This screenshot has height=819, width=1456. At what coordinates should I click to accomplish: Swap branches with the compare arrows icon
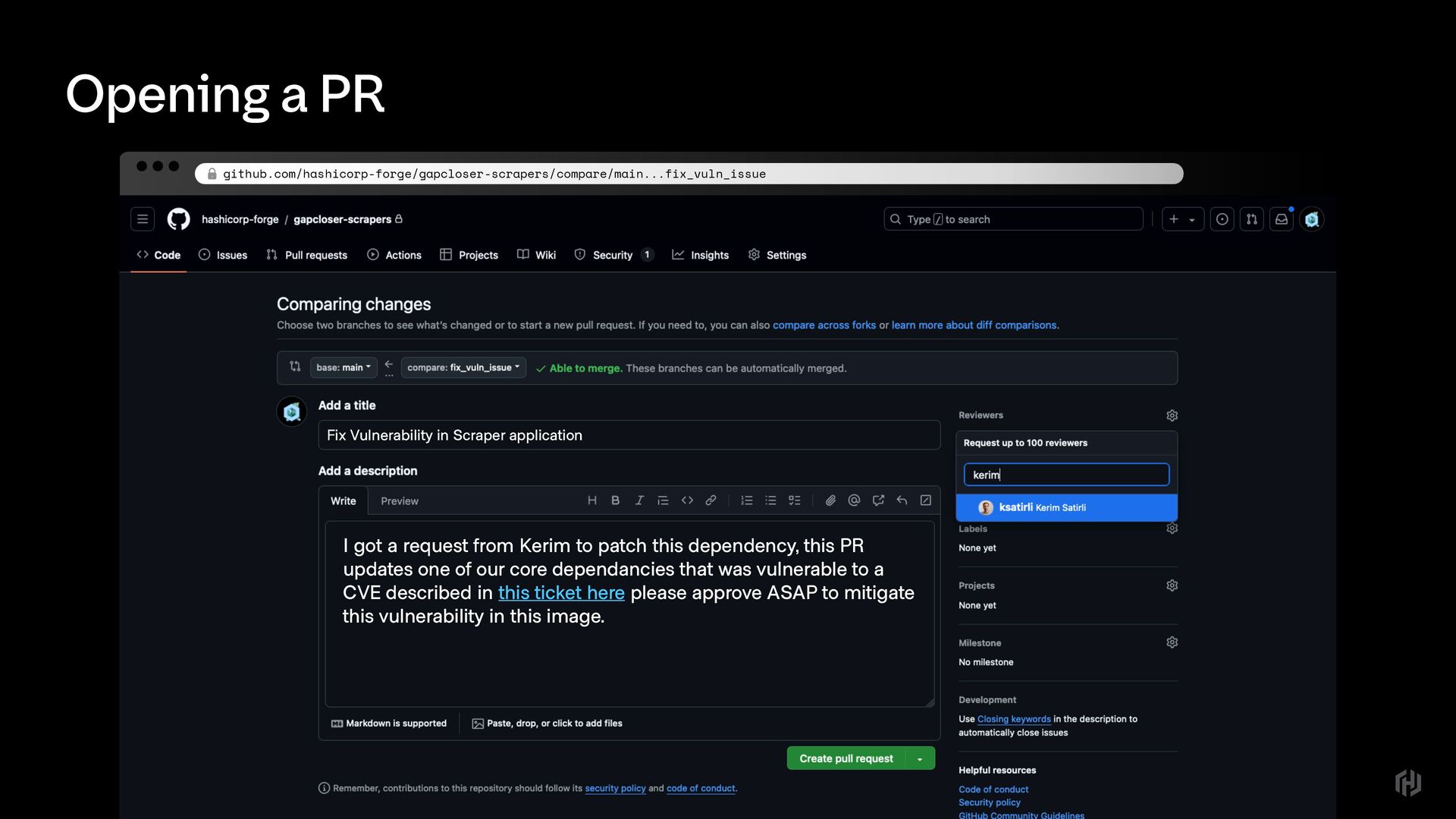(x=295, y=367)
